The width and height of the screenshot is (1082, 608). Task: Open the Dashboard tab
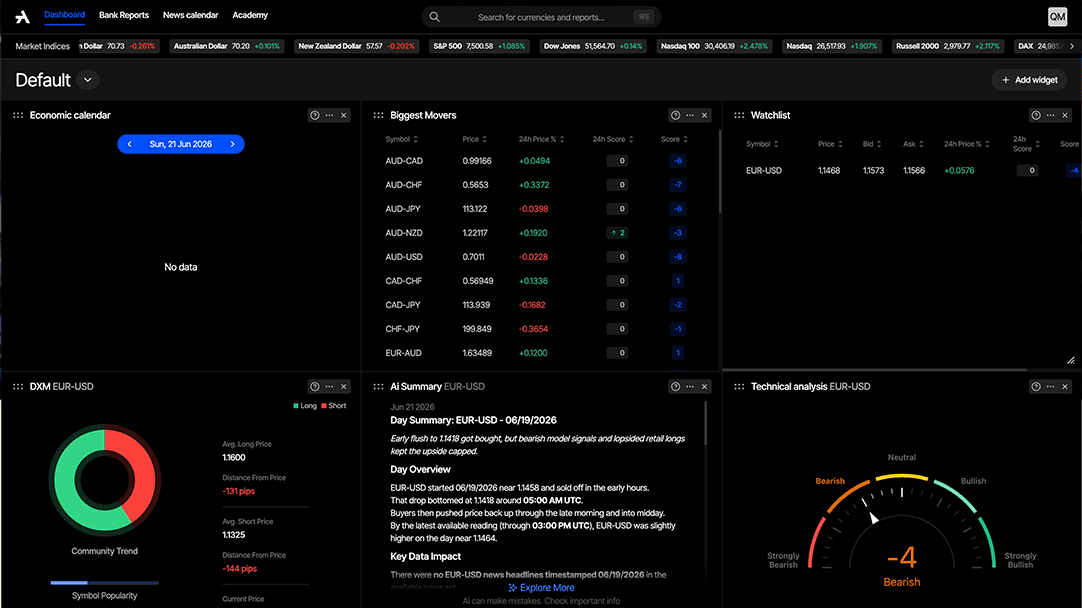[x=64, y=15]
